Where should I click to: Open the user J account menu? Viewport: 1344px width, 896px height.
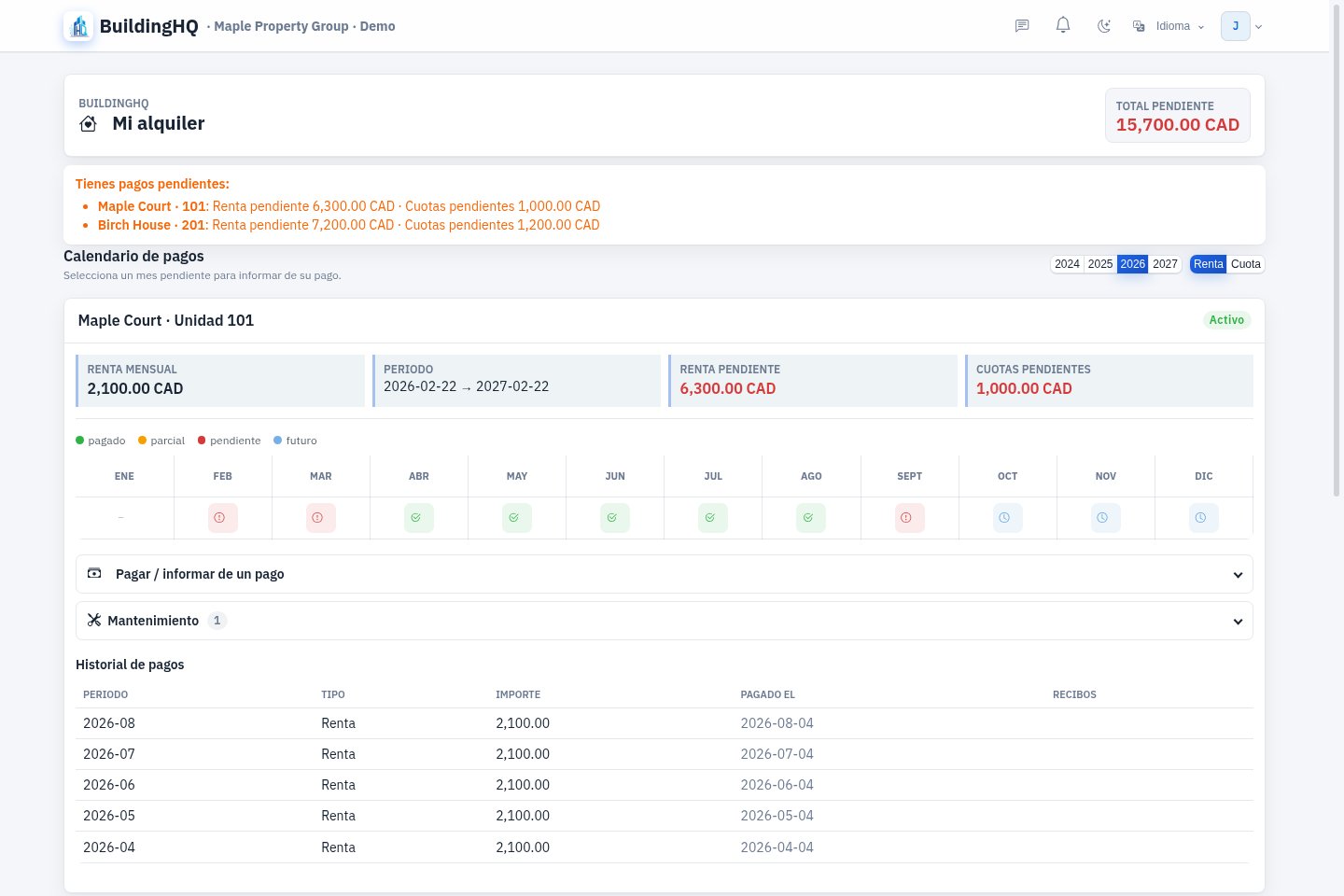point(1241,26)
